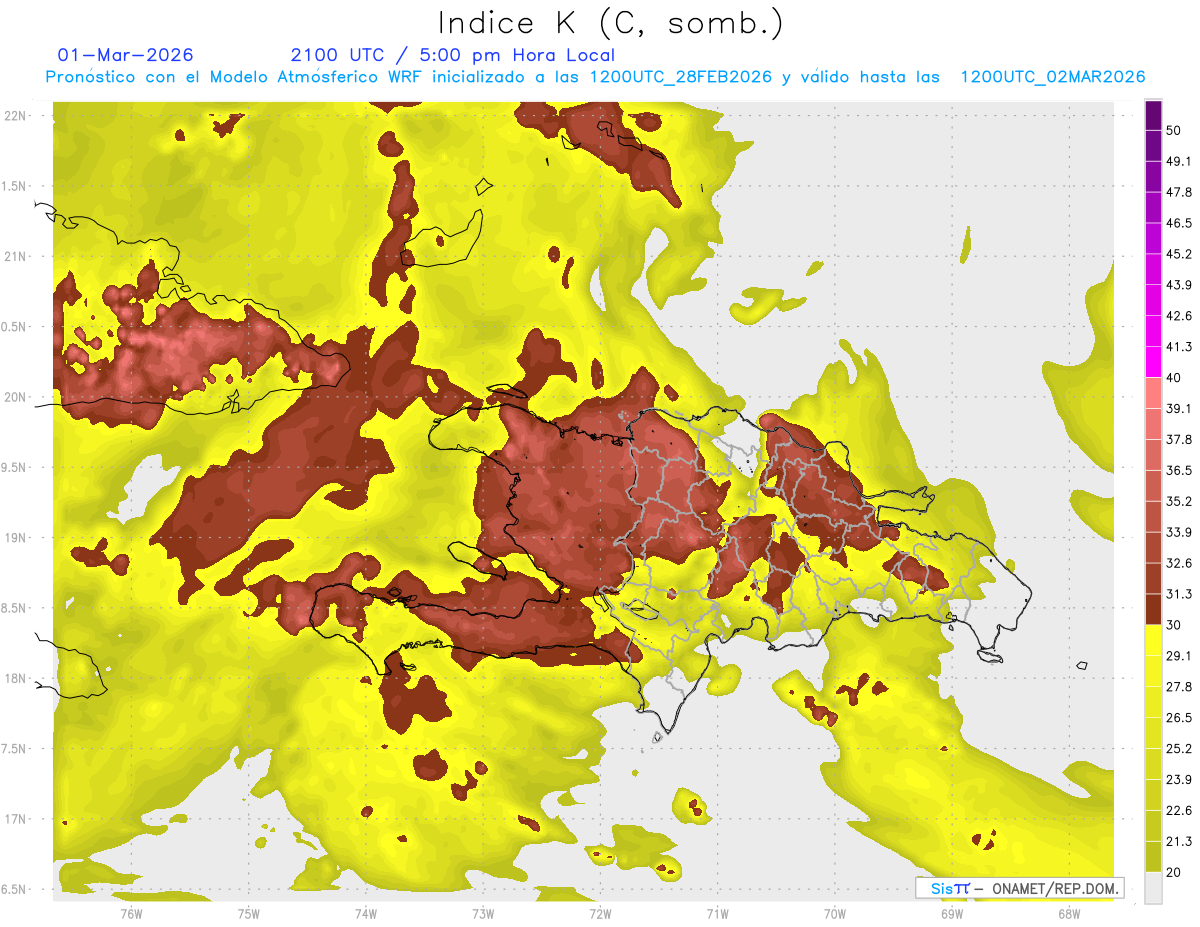Click the salmon segment between 39.1 and 40
Image resolution: width=1200 pixels, height=927 pixels.
pos(1154,393)
